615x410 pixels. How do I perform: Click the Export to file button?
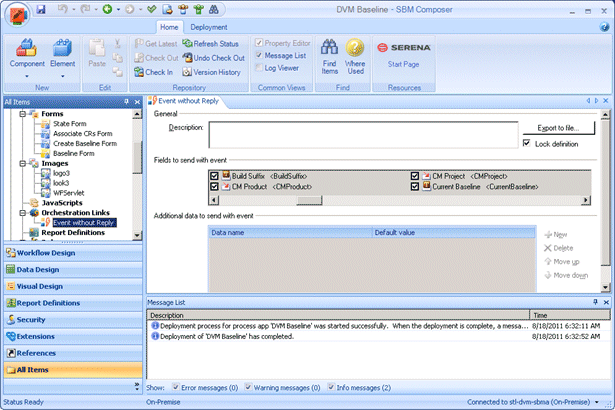tap(559, 128)
